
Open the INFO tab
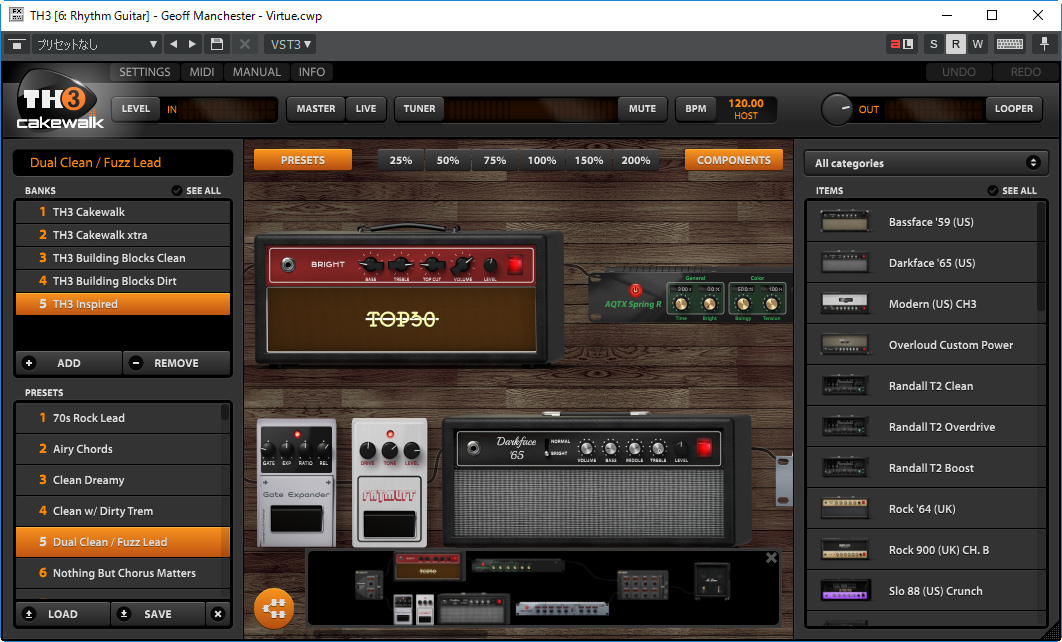(312, 72)
